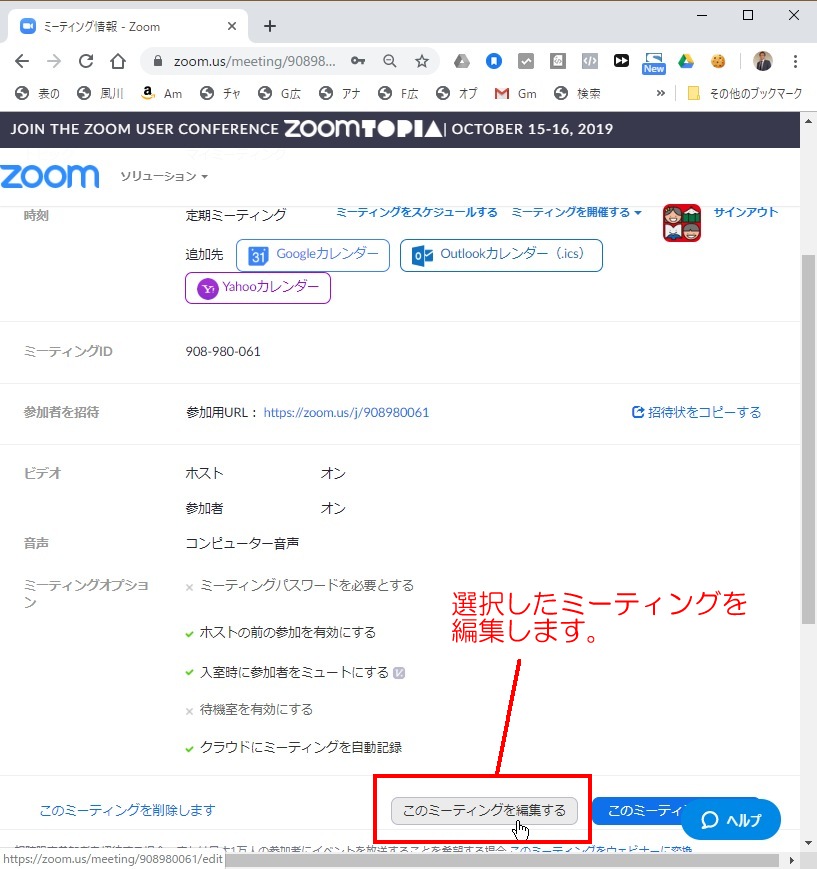Open the ヘルプ chat button
Image resolution: width=817 pixels, height=869 pixels.
(x=731, y=820)
